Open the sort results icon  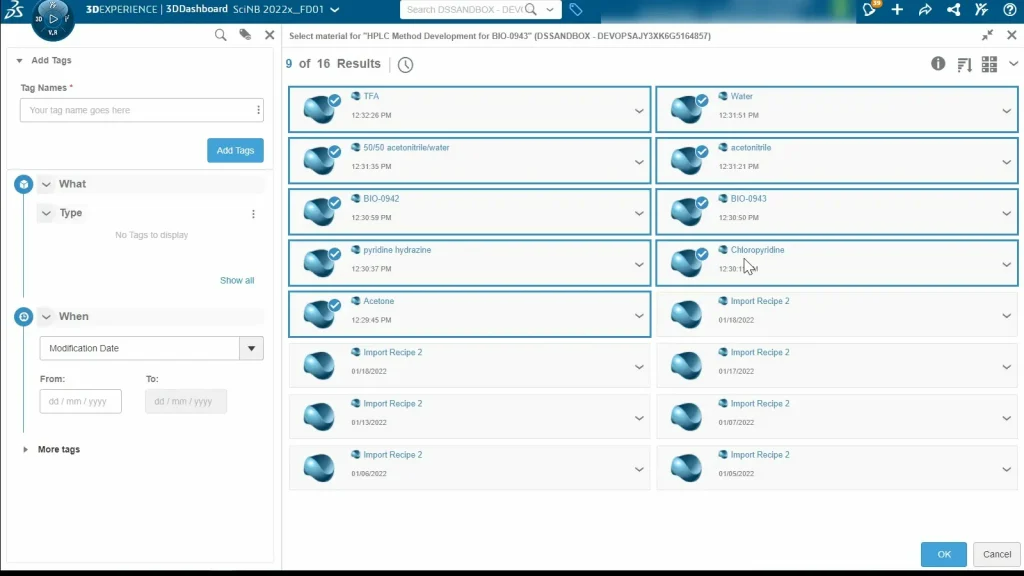964,64
